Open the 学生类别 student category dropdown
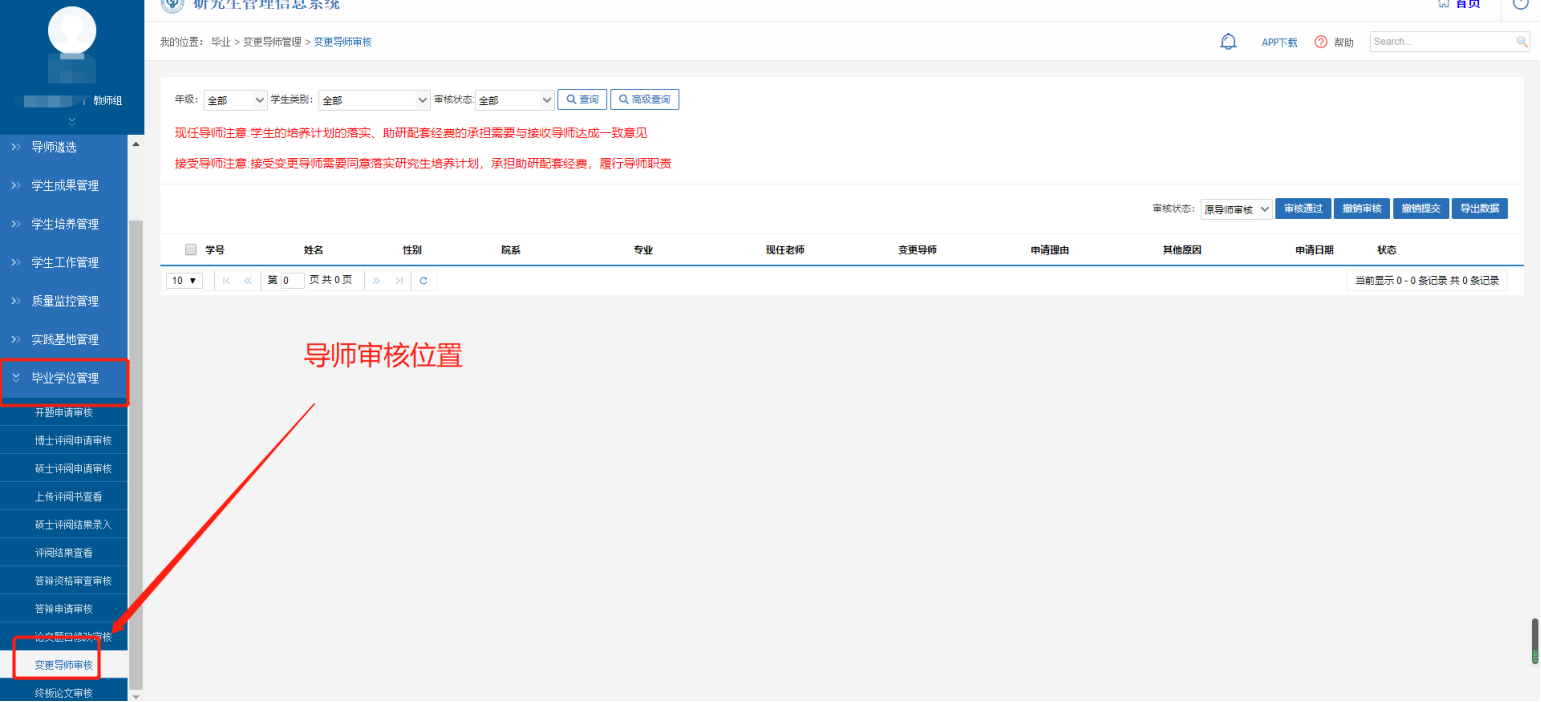The height and width of the screenshot is (702, 1541). [x=372, y=99]
